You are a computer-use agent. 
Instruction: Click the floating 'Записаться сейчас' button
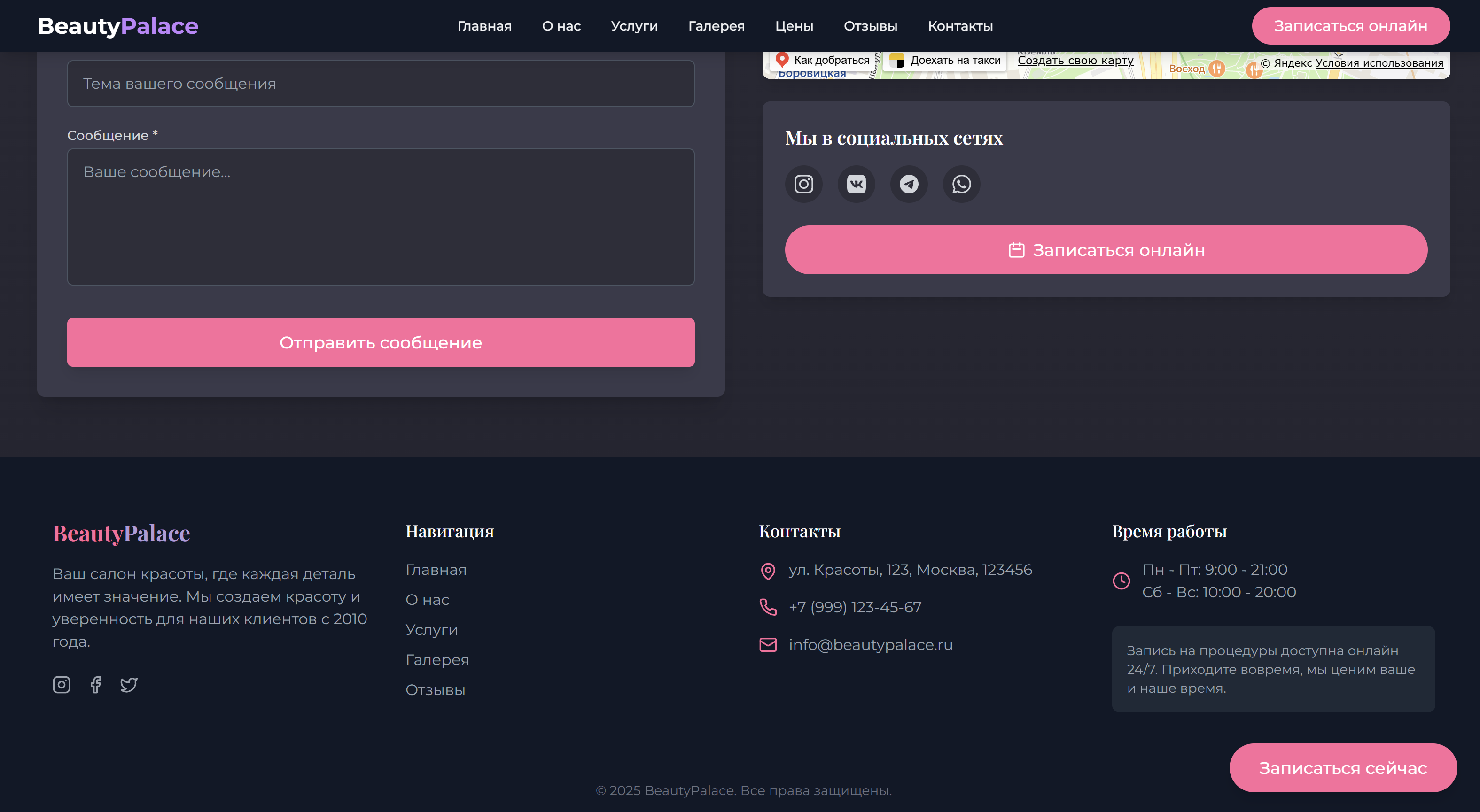pos(1342,768)
